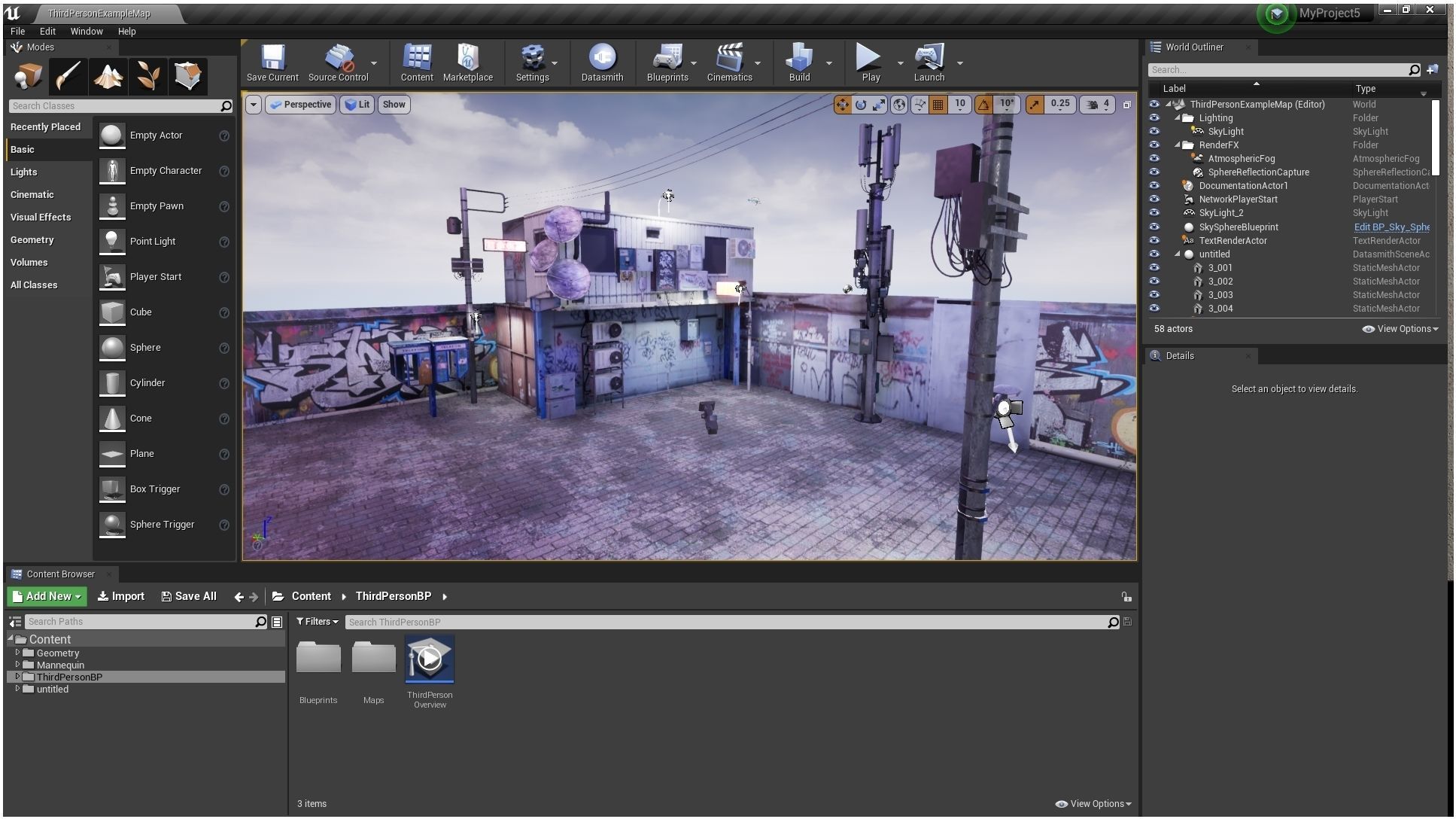Click Save All in Content Browser

[189, 596]
